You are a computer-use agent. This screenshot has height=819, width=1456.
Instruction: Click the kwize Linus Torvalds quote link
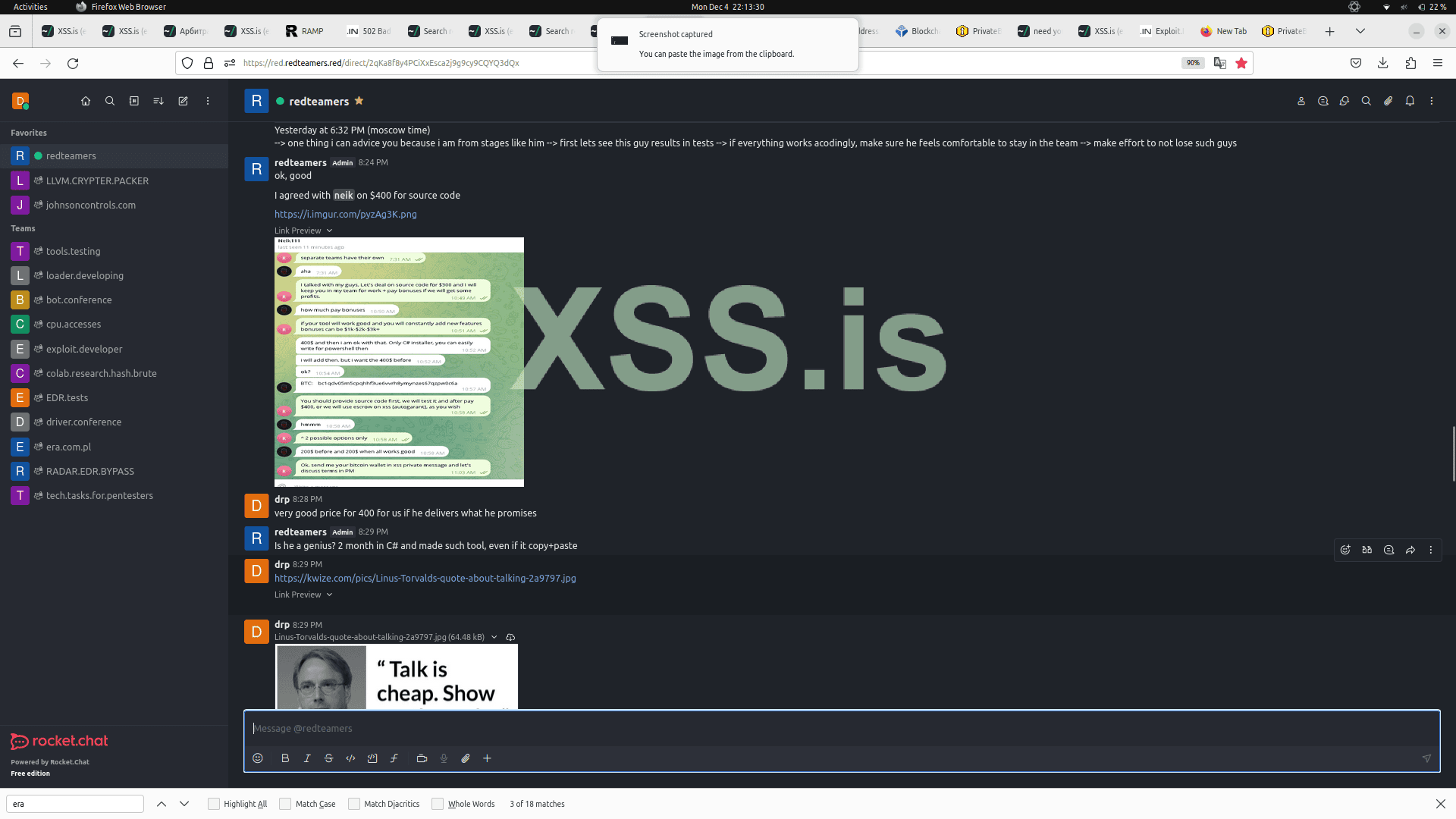[425, 578]
